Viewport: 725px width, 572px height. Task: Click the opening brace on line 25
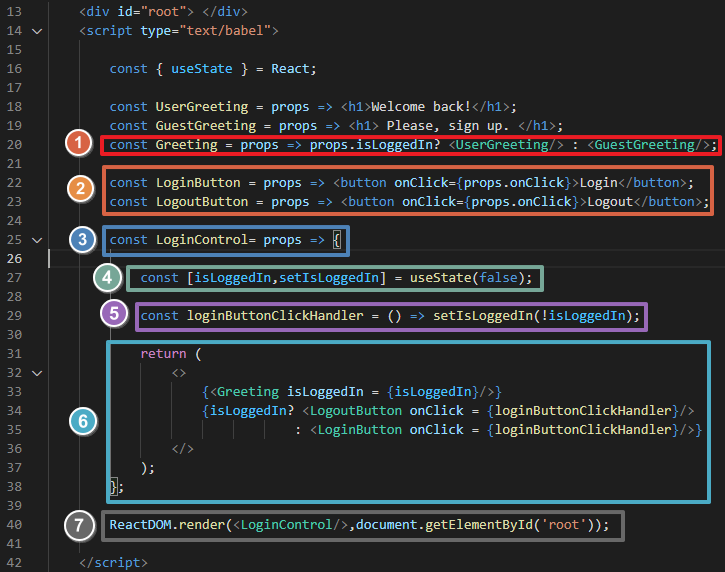pos(337,240)
